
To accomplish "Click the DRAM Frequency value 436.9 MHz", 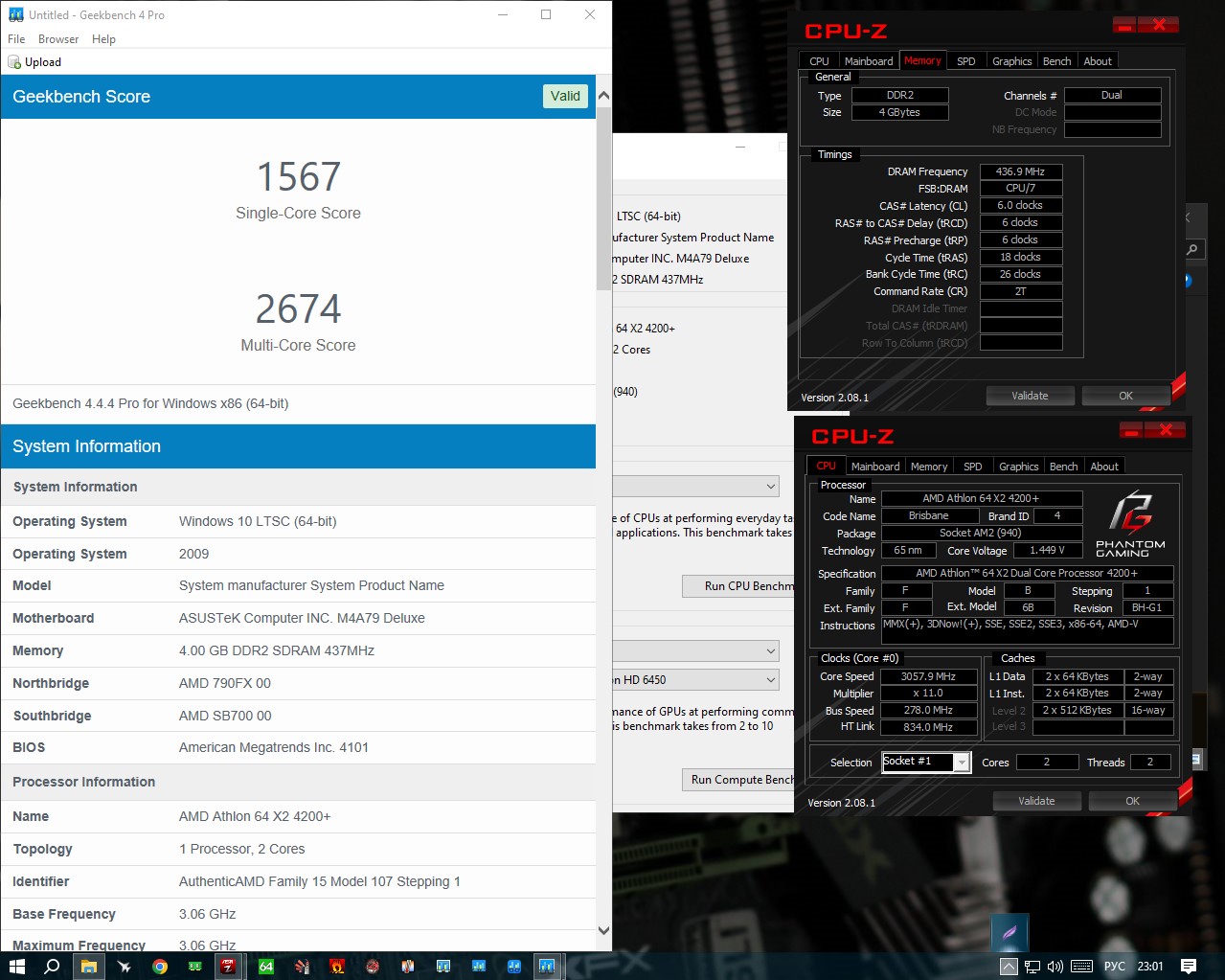I will pyautogui.click(x=1021, y=172).
